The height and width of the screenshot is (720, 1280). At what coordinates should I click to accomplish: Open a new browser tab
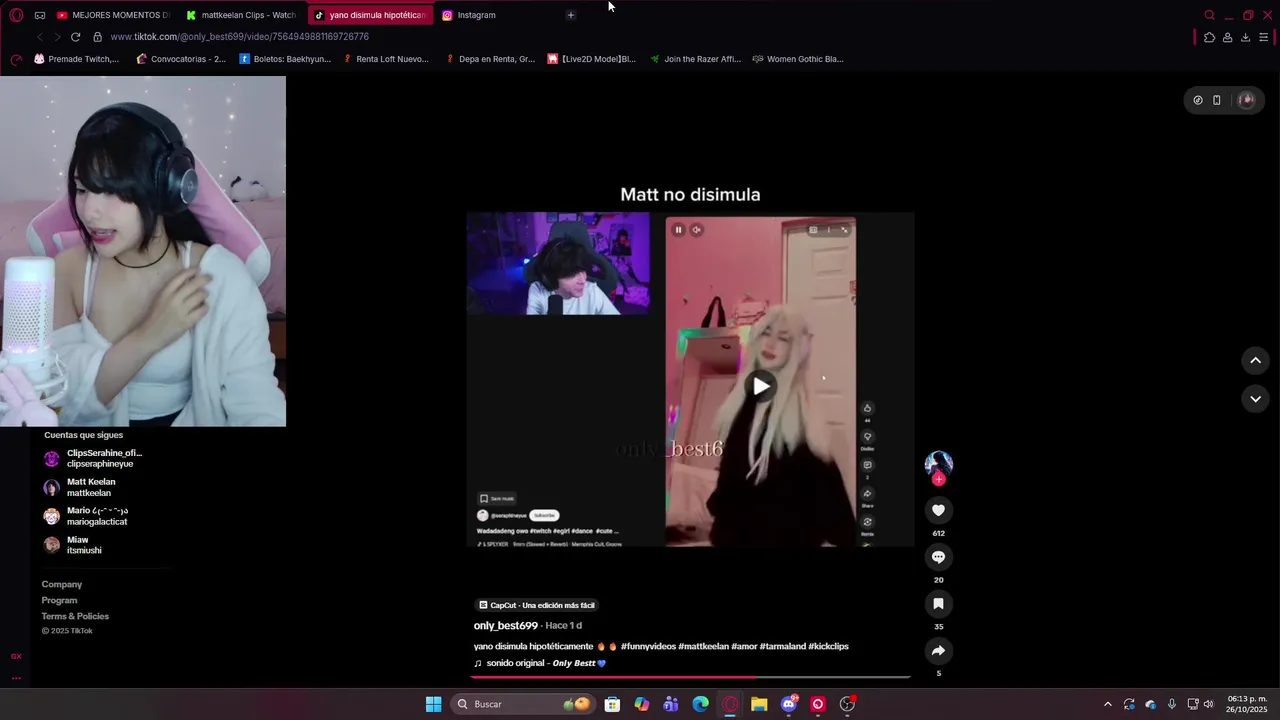pos(571,15)
